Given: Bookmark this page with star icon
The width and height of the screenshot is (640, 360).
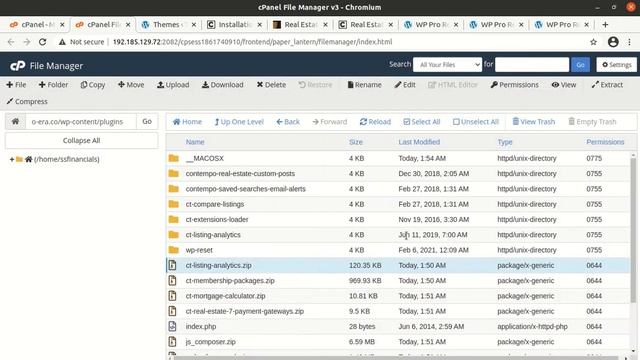Looking at the screenshot, I should click(x=593, y=42).
